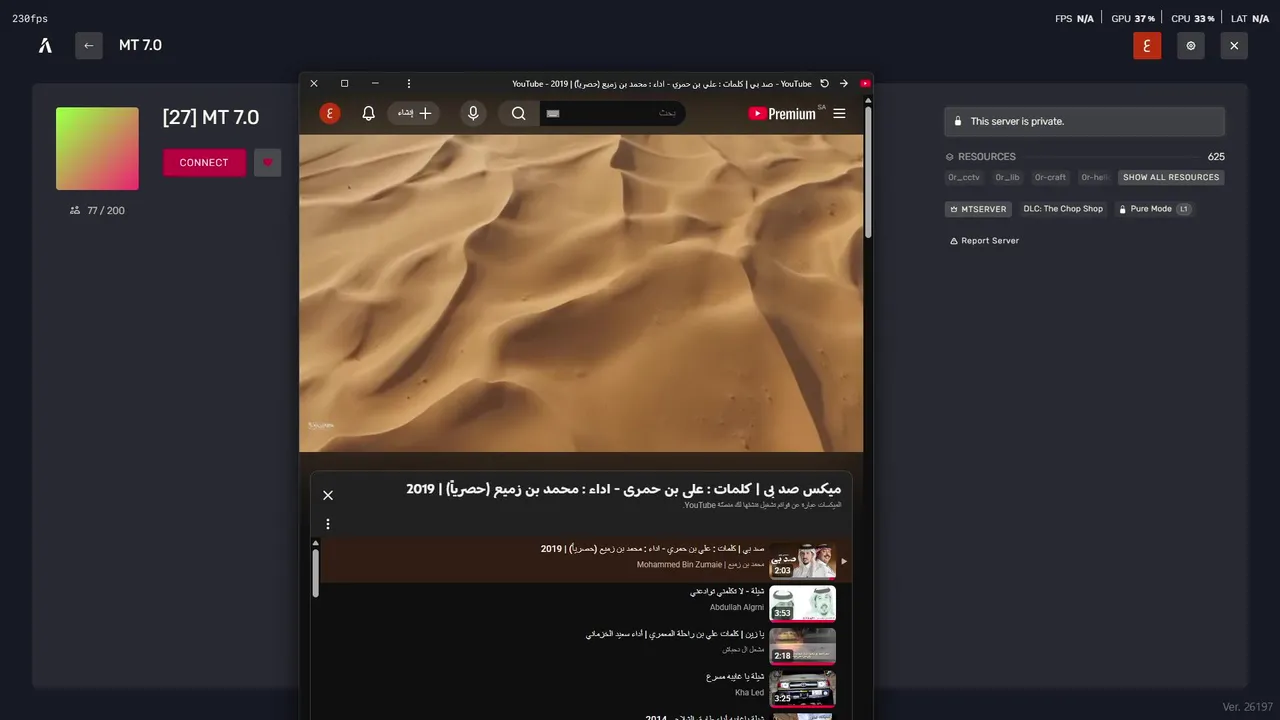Click the 0r_lib resource tag

pyautogui.click(x=1007, y=177)
